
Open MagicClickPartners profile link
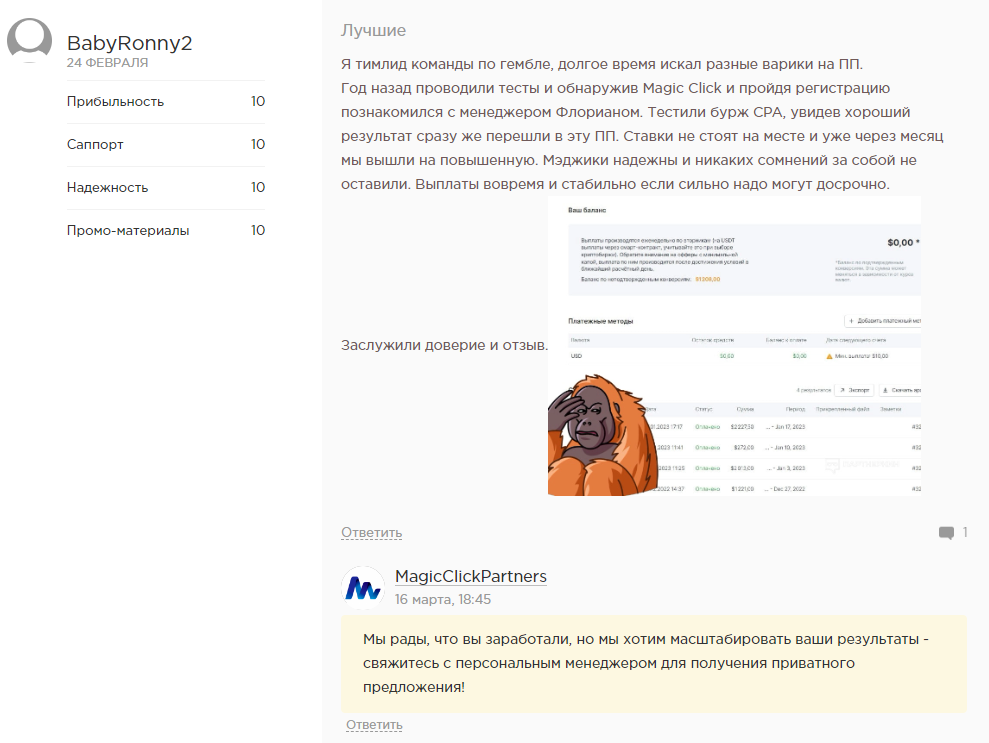click(471, 576)
